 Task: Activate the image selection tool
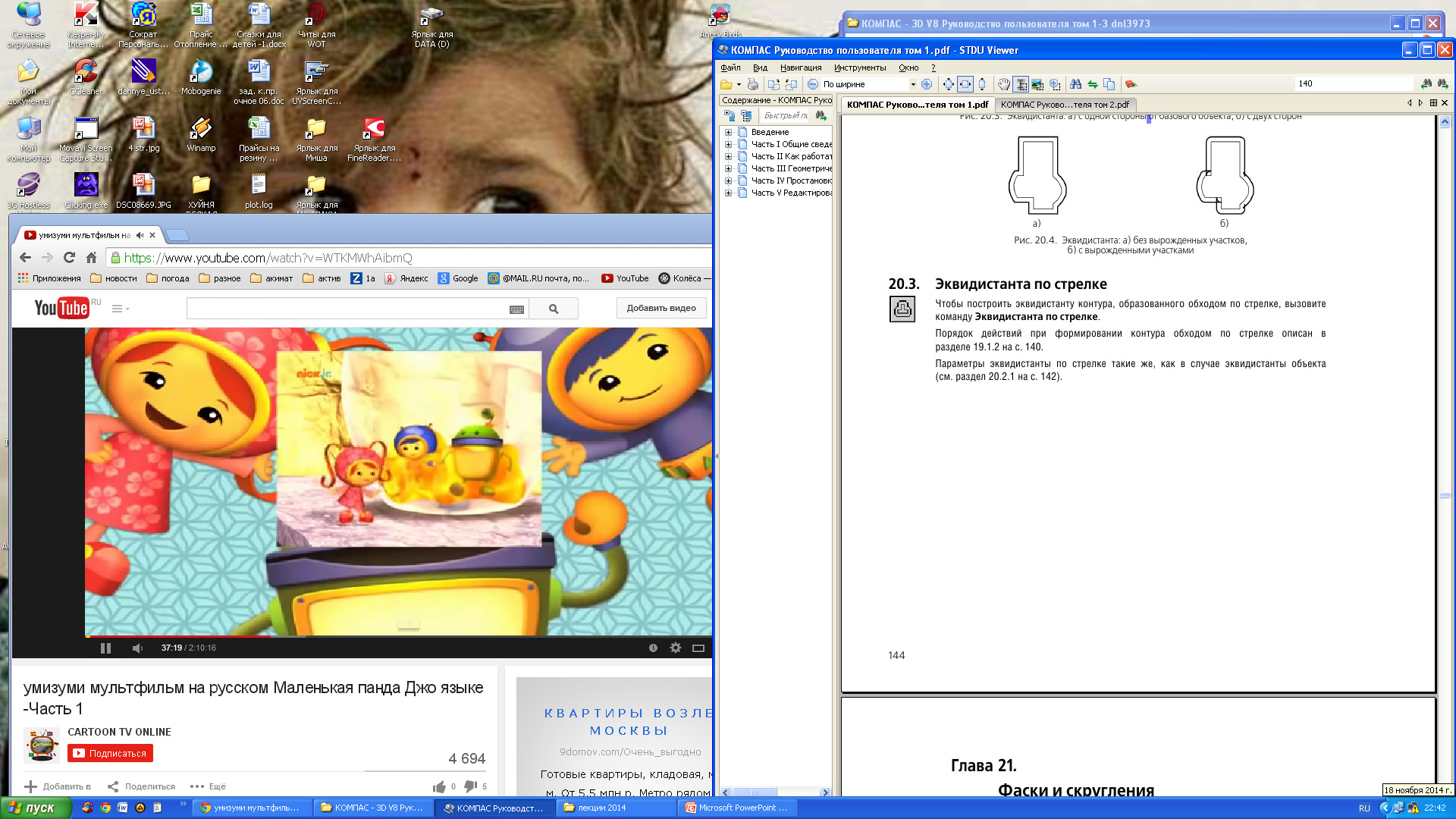tap(1037, 84)
